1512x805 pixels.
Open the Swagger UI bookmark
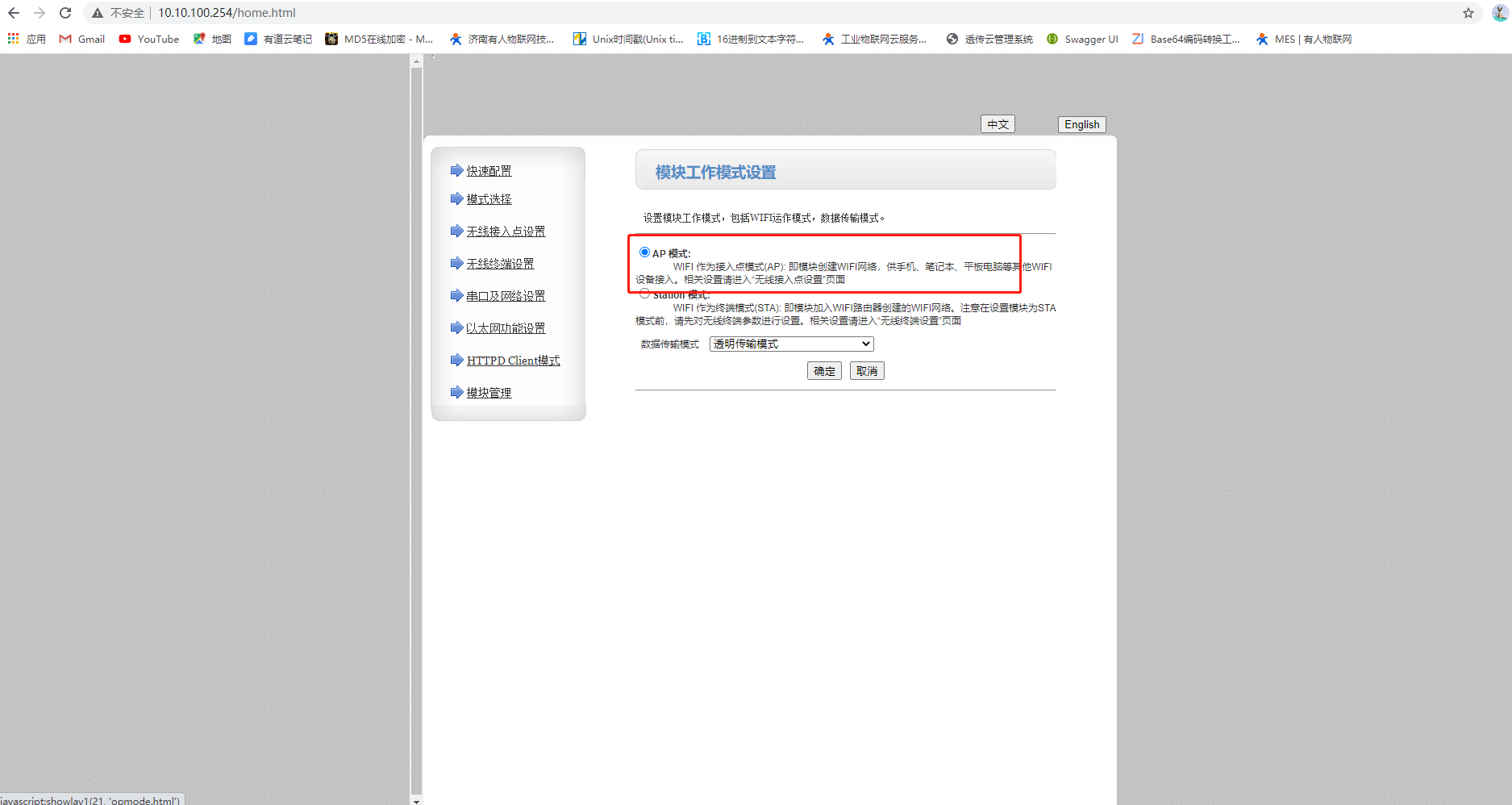click(1082, 39)
